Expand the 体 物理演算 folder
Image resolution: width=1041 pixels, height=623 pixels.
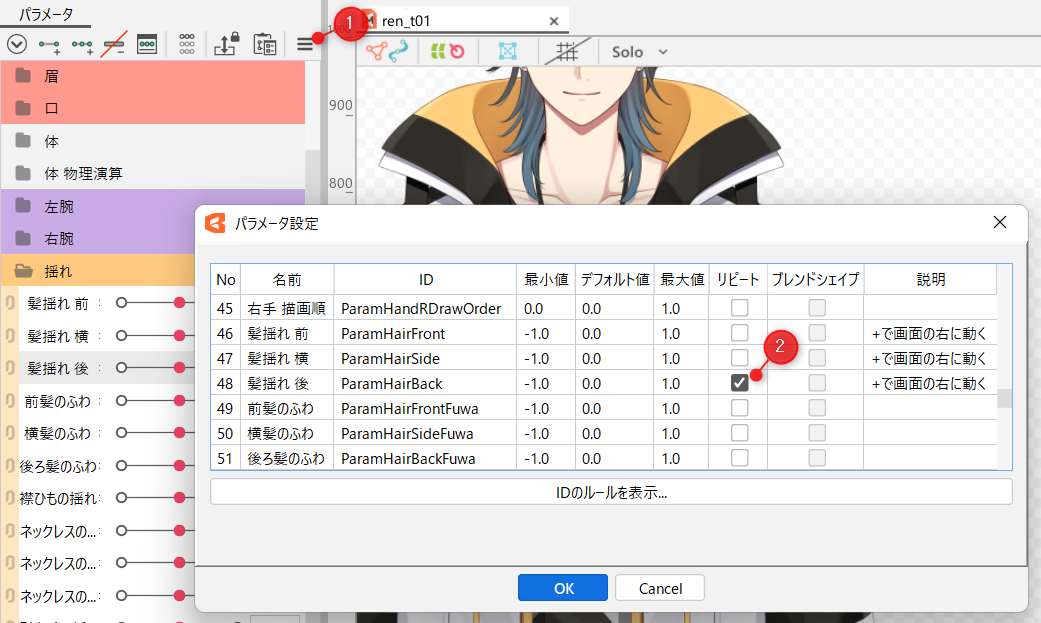click(x=24, y=173)
